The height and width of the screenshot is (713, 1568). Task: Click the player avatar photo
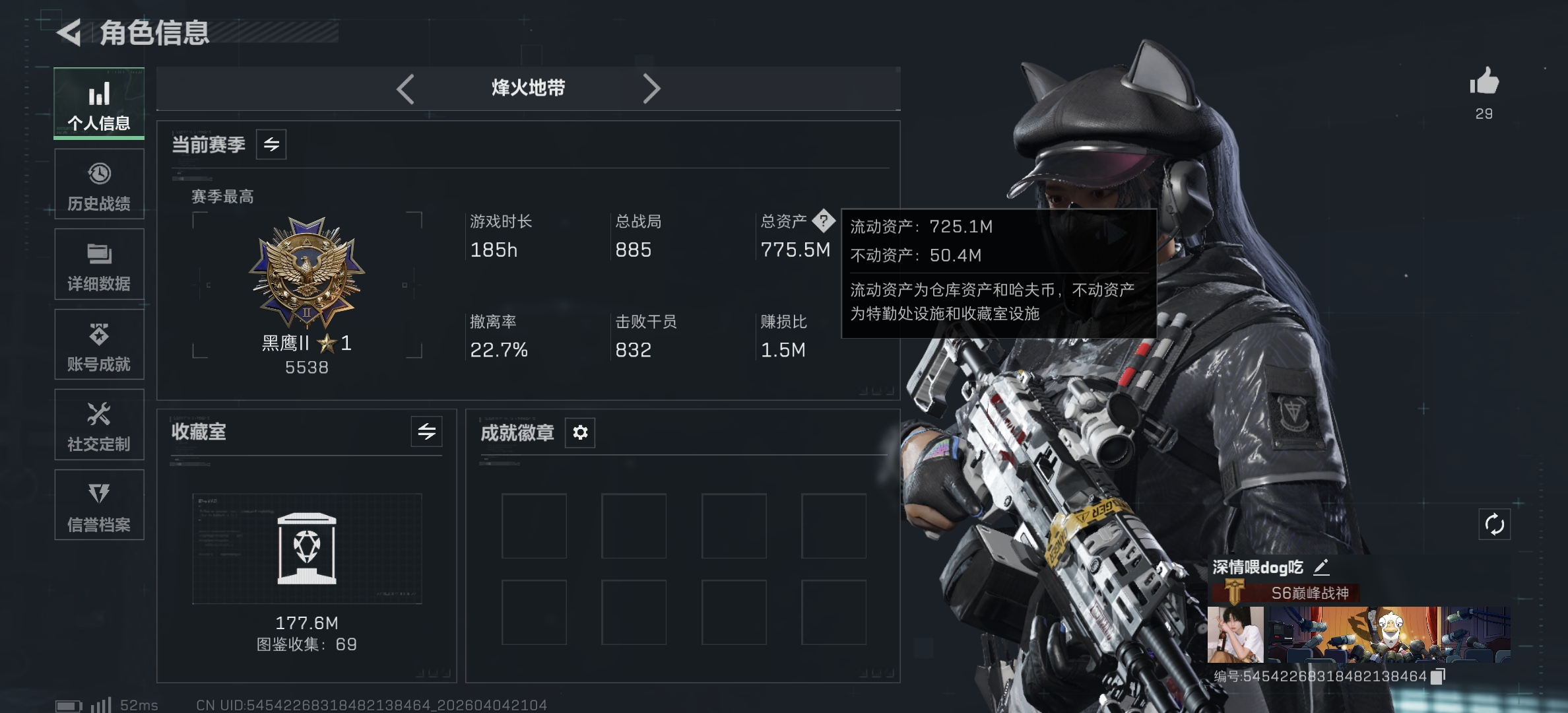coord(1235,634)
